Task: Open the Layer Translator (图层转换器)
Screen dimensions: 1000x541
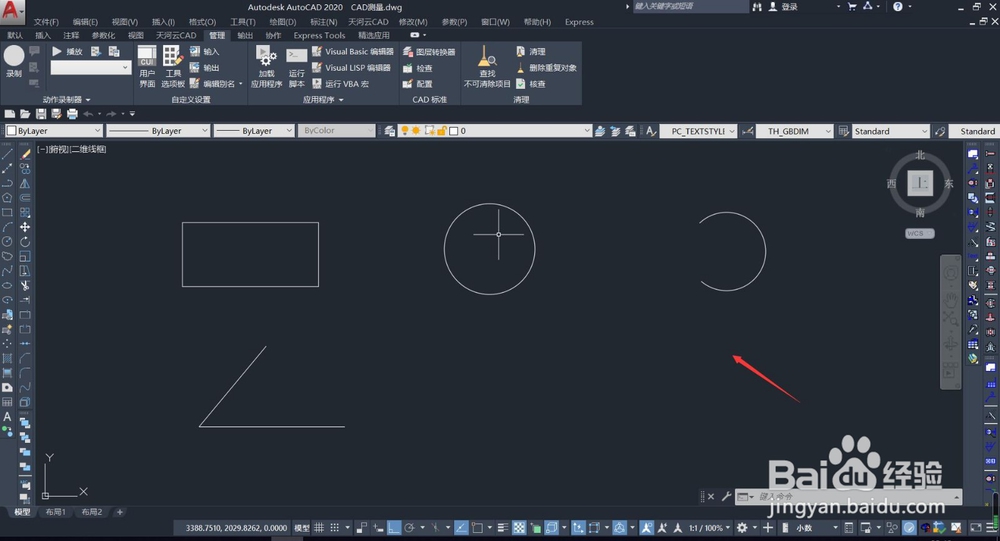Action: point(429,52)
